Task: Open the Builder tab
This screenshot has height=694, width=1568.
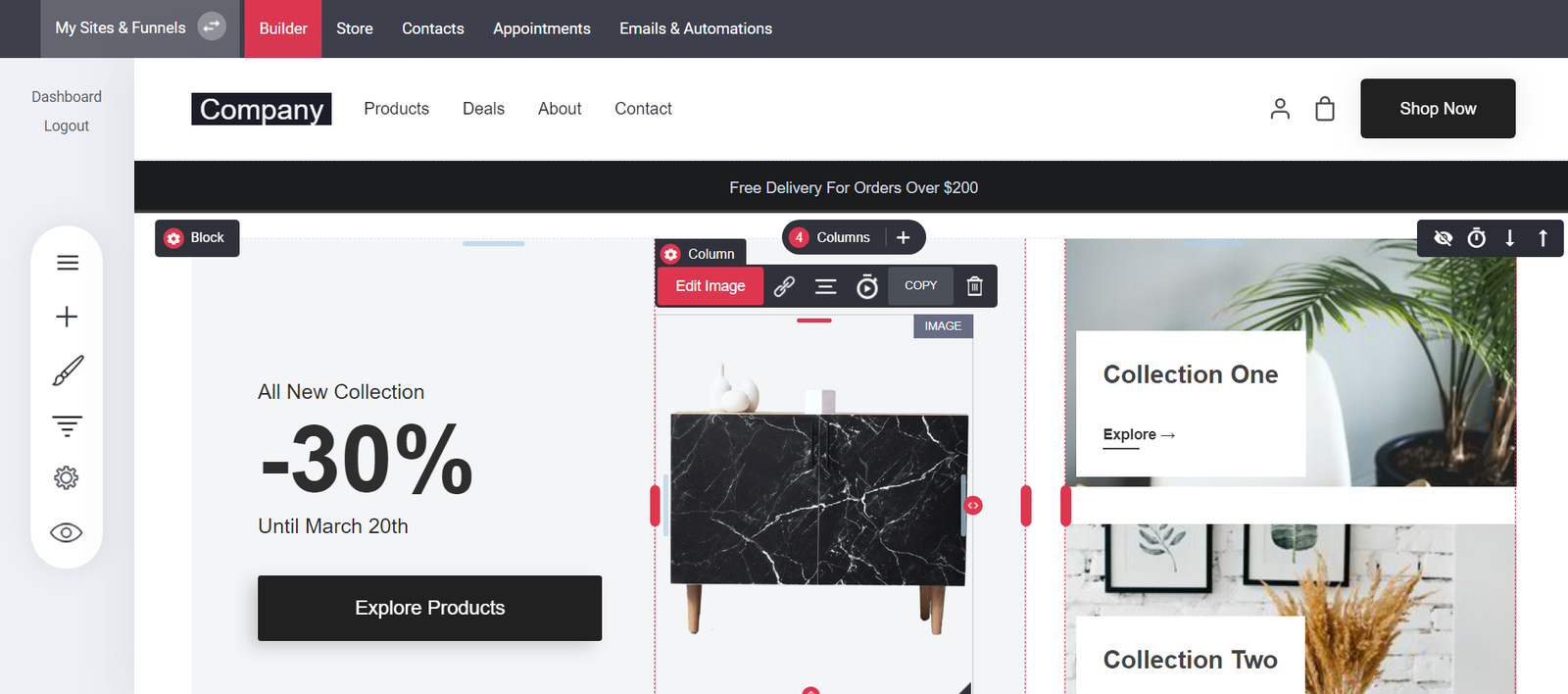Action: (x=283, y=28)
